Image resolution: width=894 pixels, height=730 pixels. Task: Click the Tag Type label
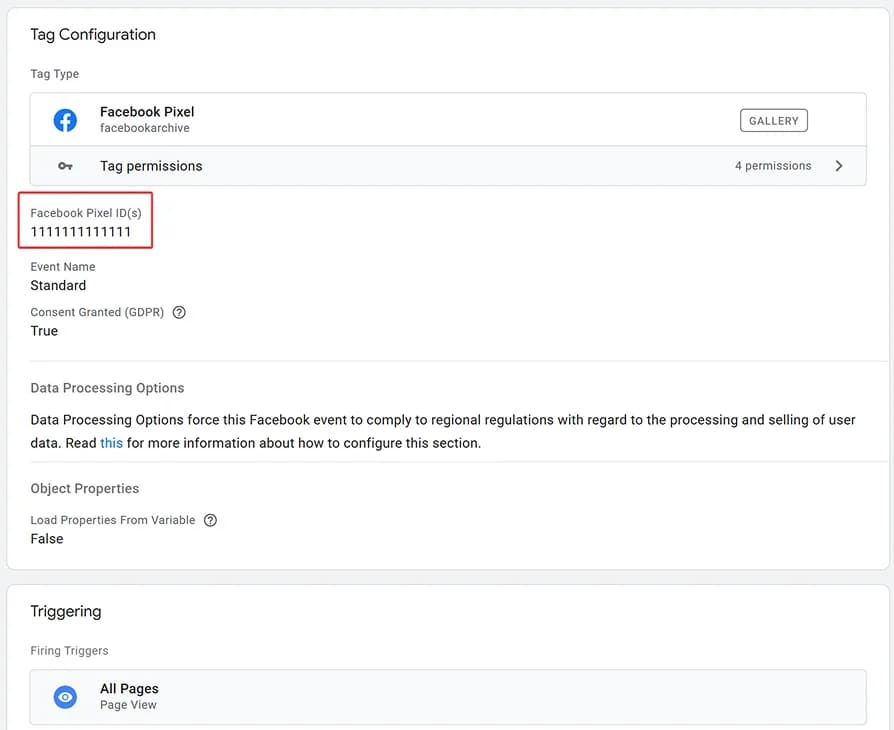(55, 74)
